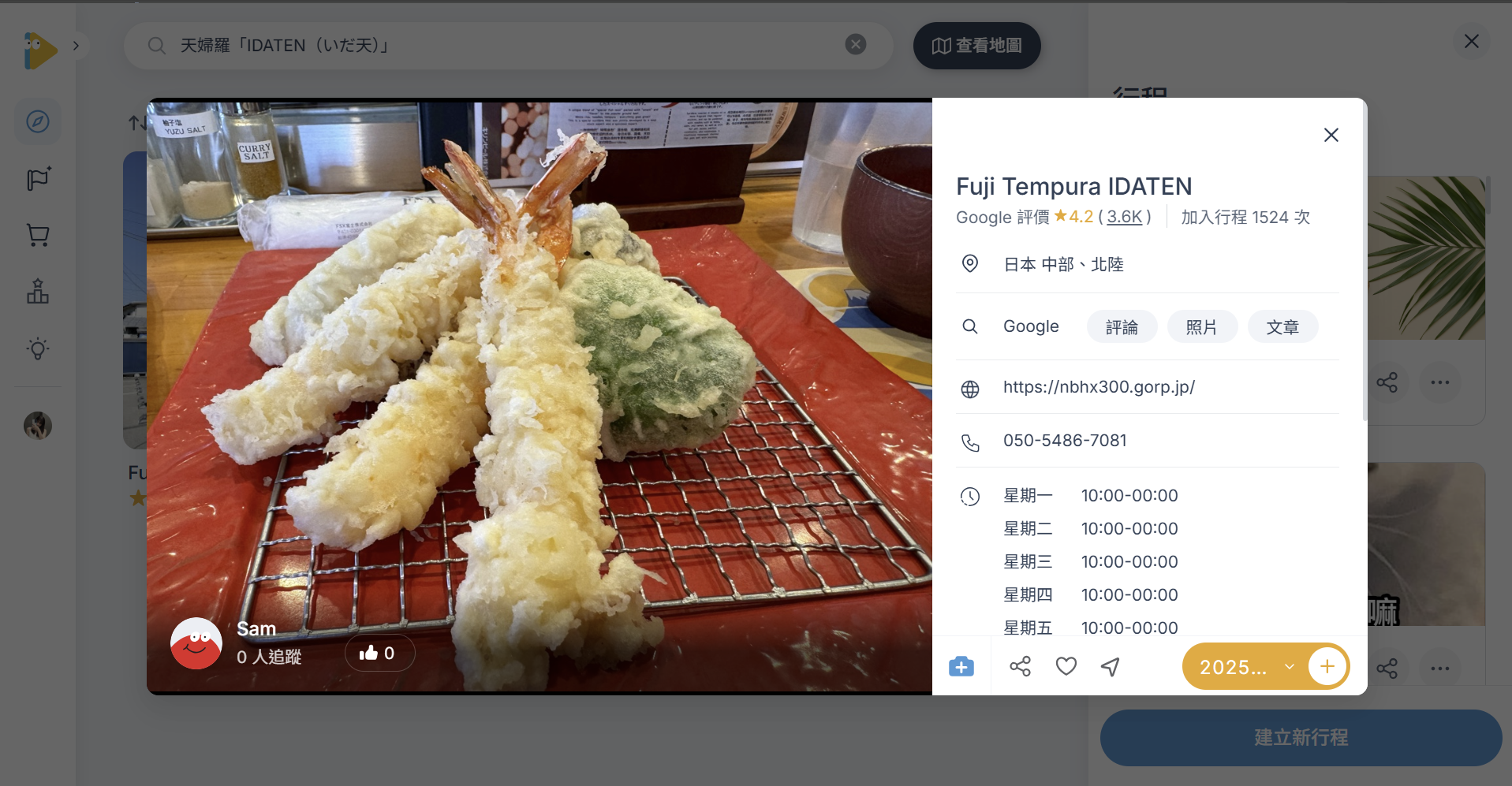Click the phone number 050-5486-7081
1512x786 pixels.
click(1065, 441)
